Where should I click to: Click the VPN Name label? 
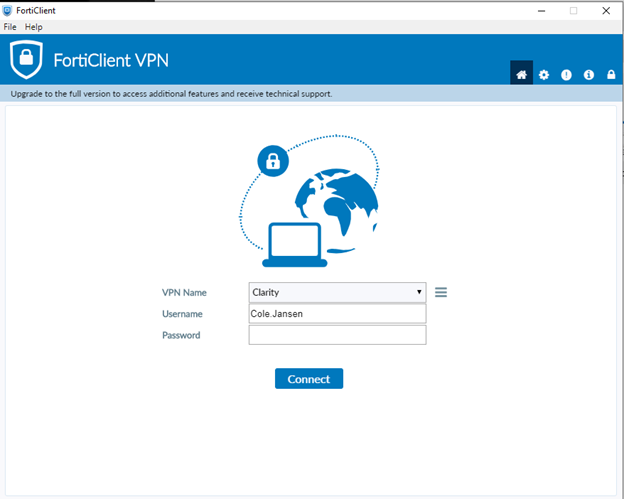184,292
